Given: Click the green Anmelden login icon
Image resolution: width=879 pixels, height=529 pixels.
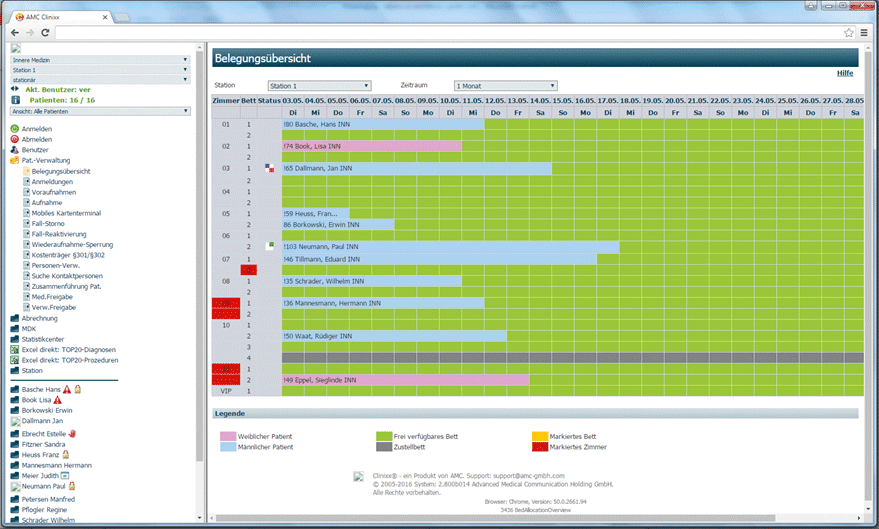Looking at the screenshot, I should pos(15,129).
